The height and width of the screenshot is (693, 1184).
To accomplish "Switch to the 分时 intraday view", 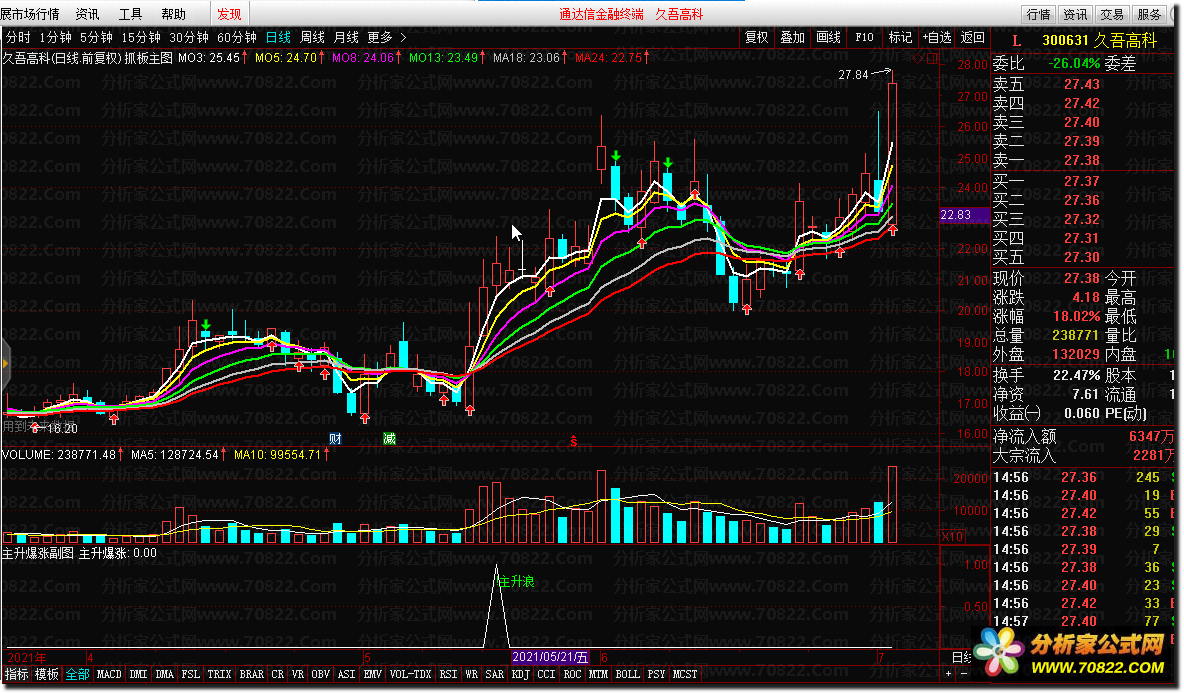I will click(x=18, y=37).
